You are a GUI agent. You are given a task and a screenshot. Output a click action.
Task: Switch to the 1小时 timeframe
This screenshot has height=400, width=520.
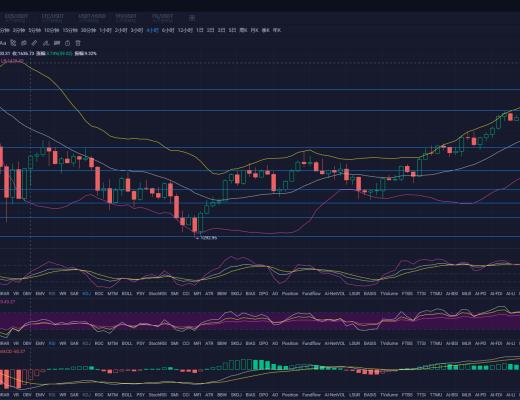(105, 30)
